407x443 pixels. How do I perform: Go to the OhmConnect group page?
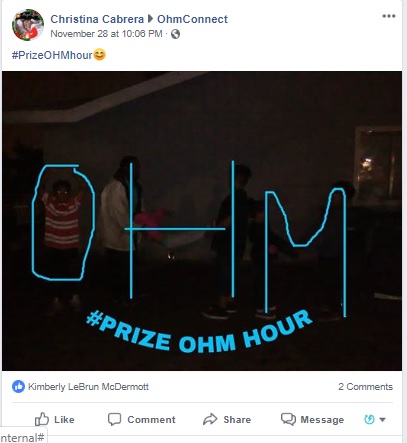pyautogui.click(x=192, y=19)
